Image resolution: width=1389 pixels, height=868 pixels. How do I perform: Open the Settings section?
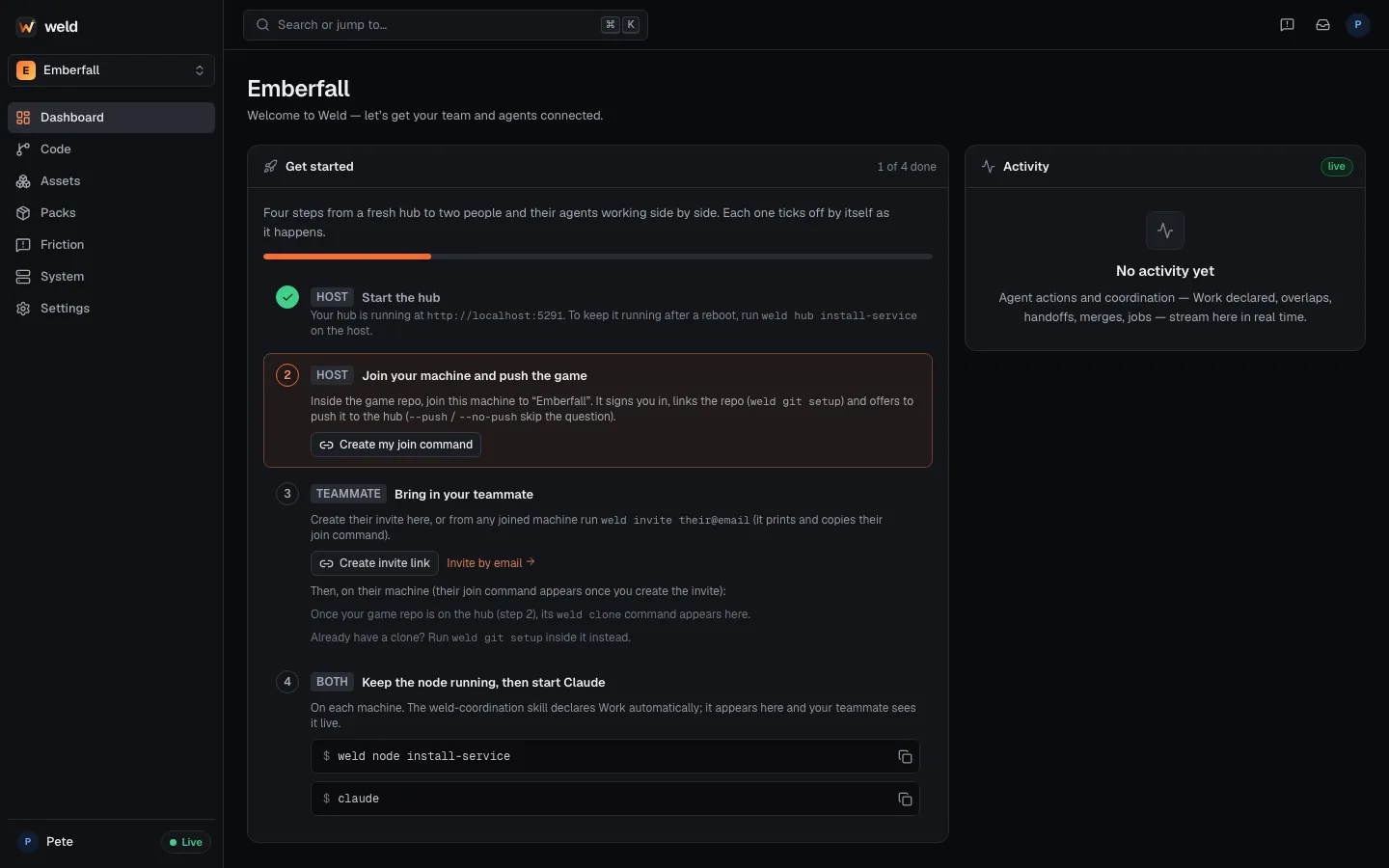[111, 309]
